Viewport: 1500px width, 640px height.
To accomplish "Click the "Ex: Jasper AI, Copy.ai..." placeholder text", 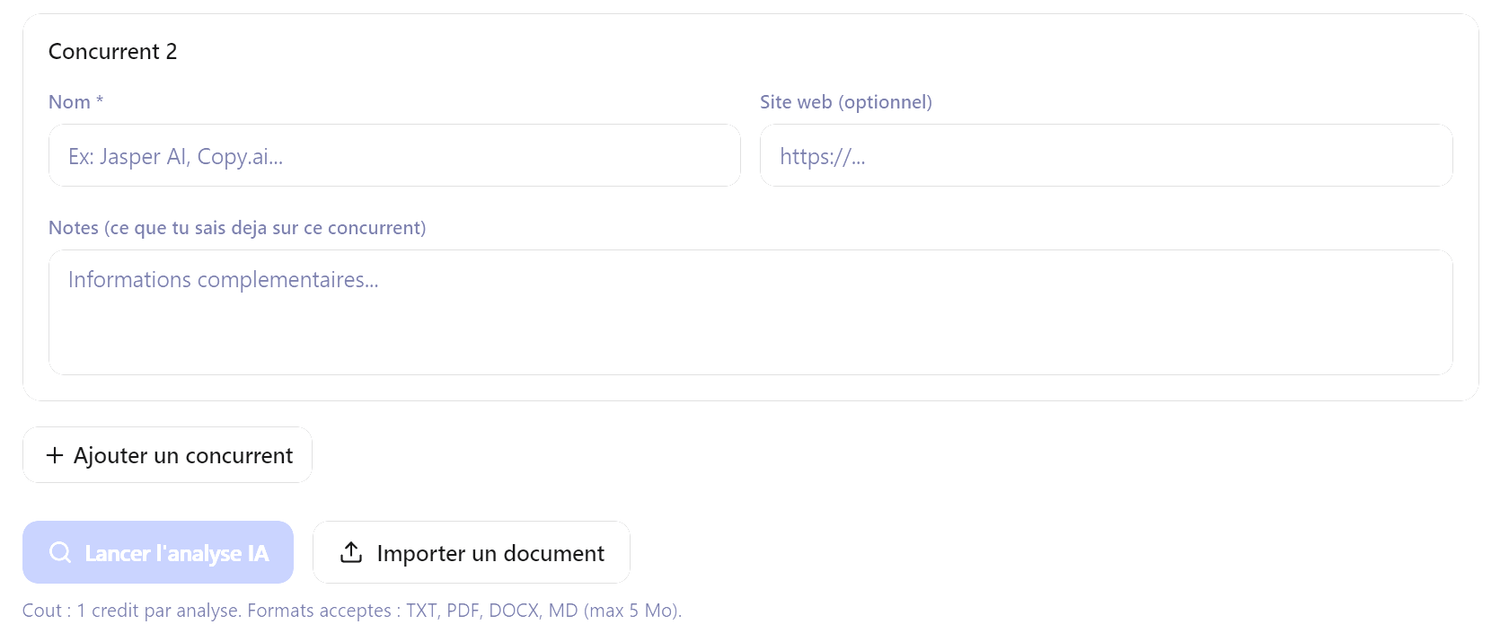I will coord(175,157).
